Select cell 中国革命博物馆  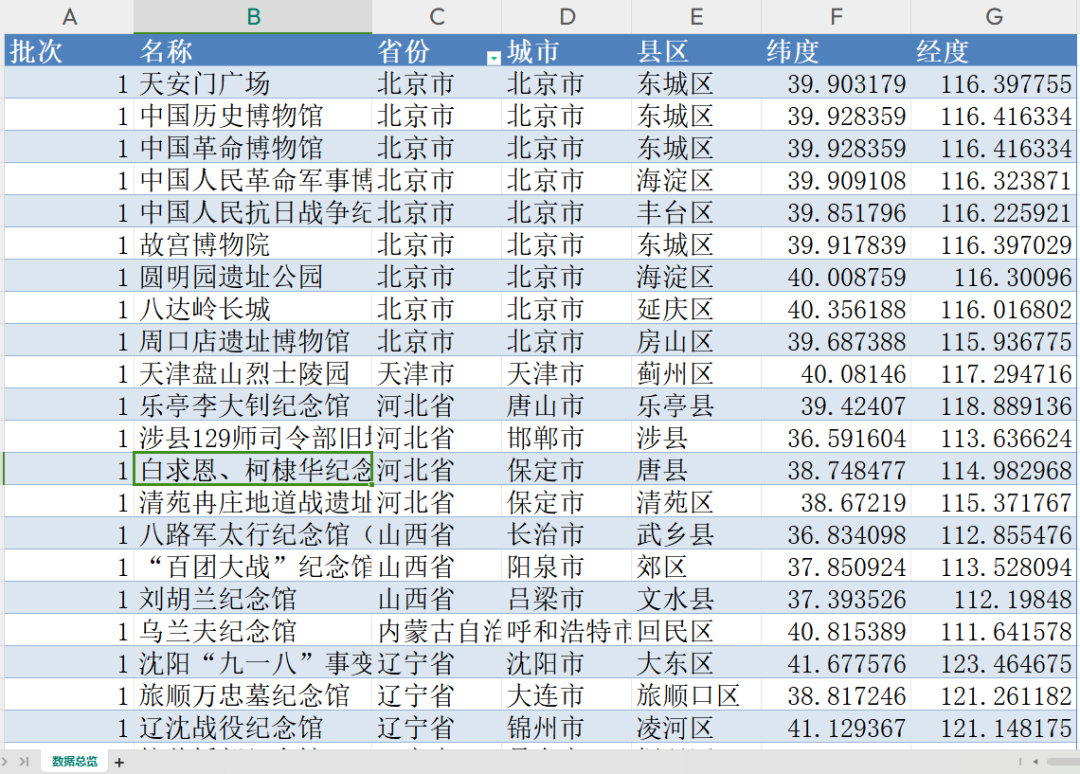coord(253,147)
